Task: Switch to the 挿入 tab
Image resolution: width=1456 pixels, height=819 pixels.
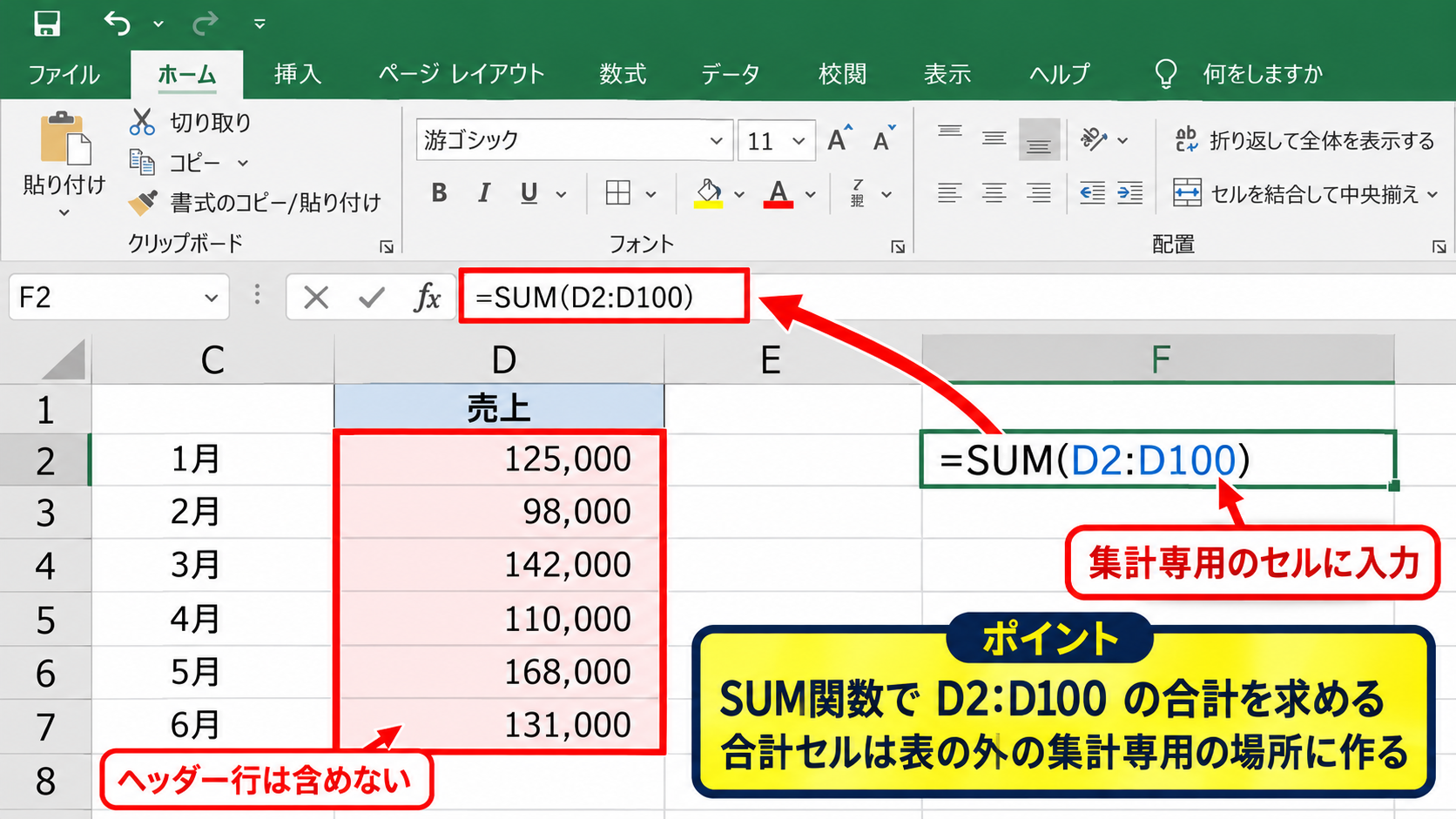Action: (x=298, y=74)
